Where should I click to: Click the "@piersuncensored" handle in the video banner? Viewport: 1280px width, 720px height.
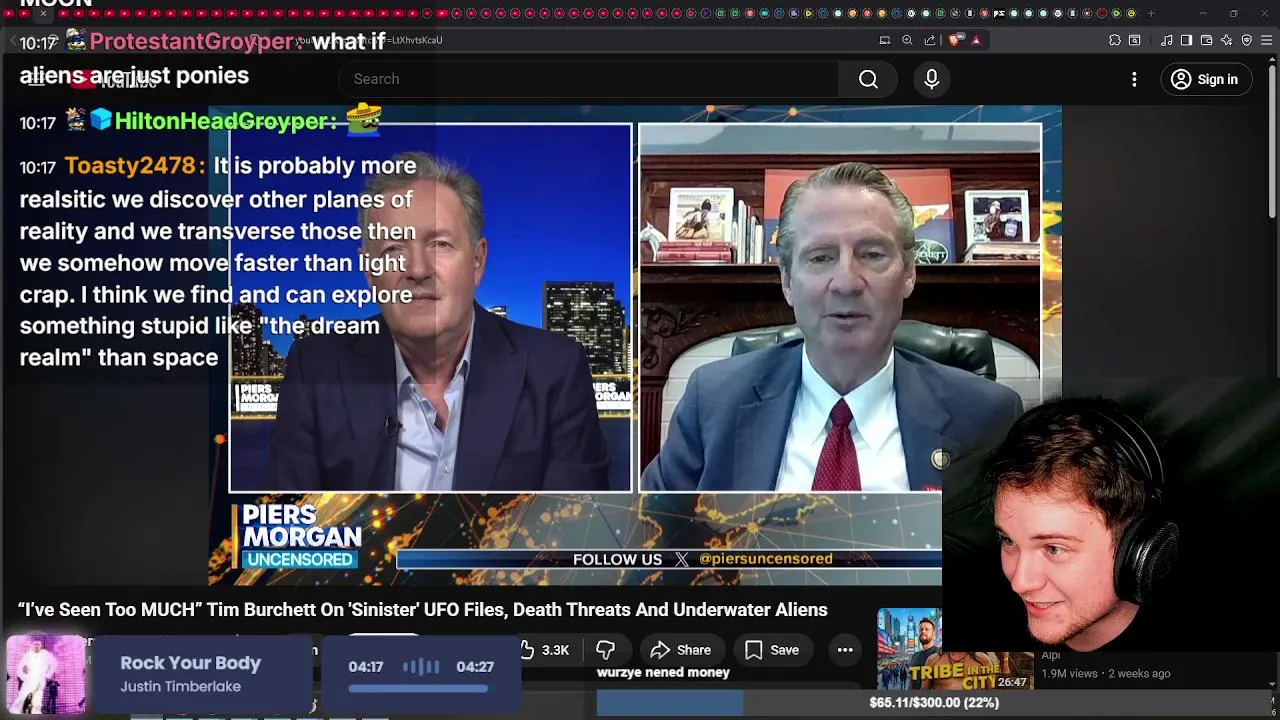pos(765,559)
